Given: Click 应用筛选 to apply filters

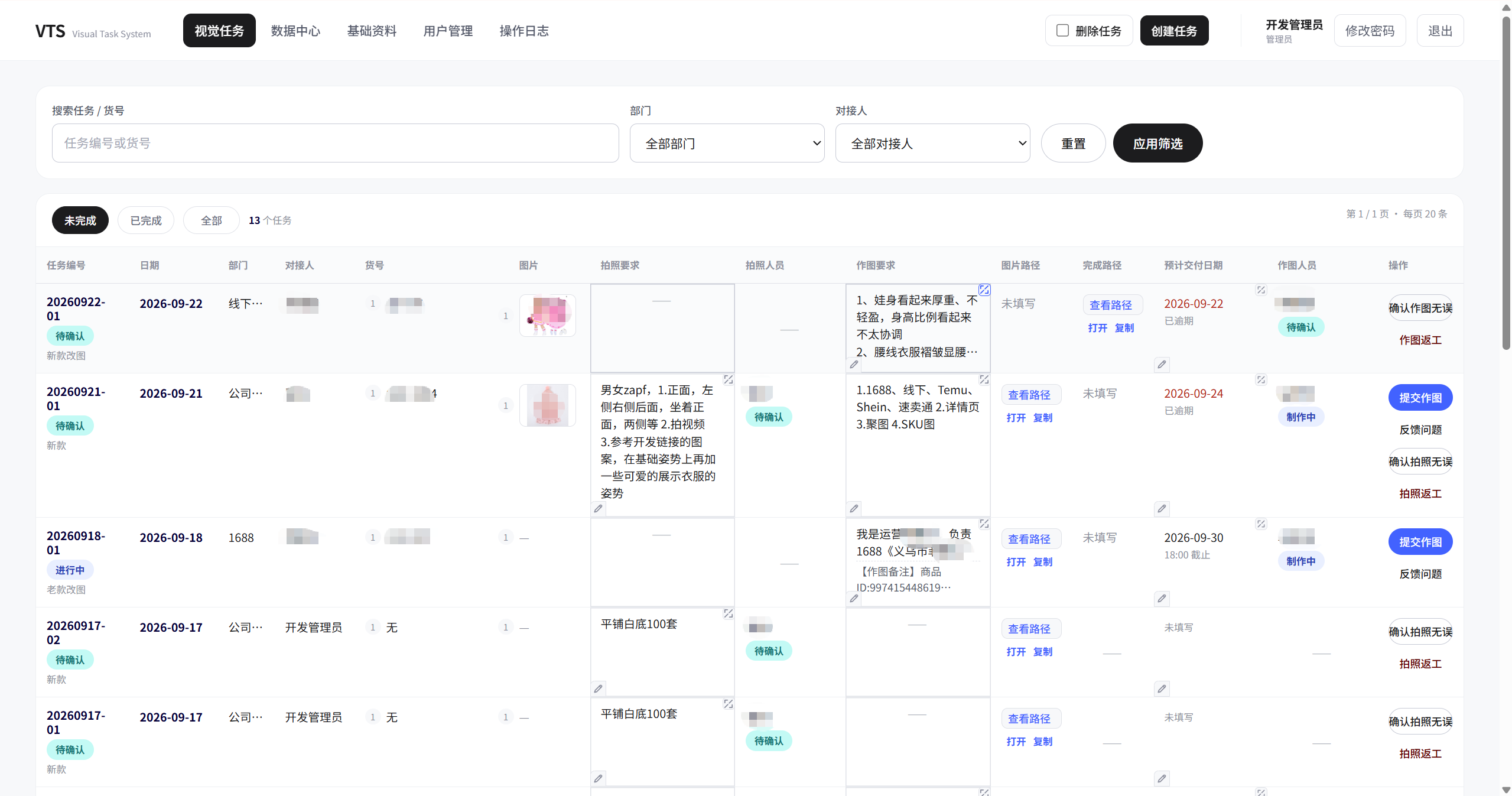Looking at the screenshot, I should click(x=1157, y=143).
